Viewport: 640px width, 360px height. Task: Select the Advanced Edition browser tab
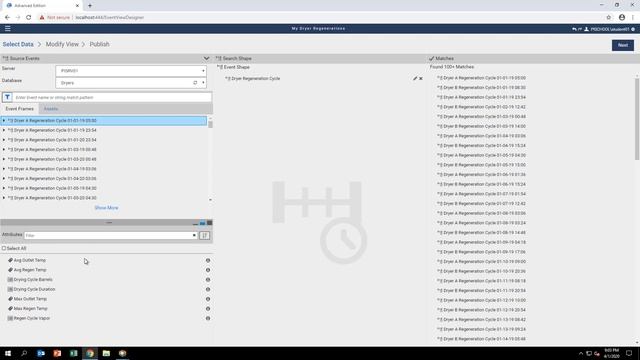pyautogui.click(x=41, y=6)
